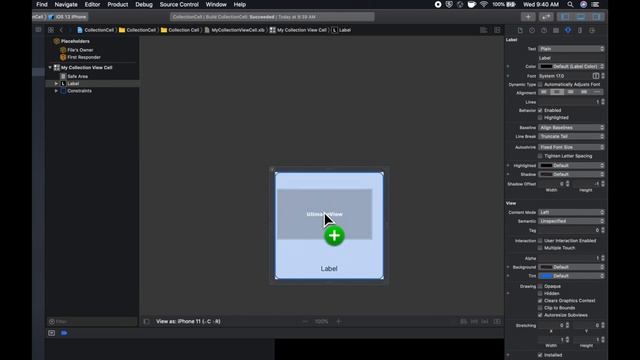Viewport: 640px width, 360px height.
Task: Open the History inspector tab
Action: [x=532, y=30]
